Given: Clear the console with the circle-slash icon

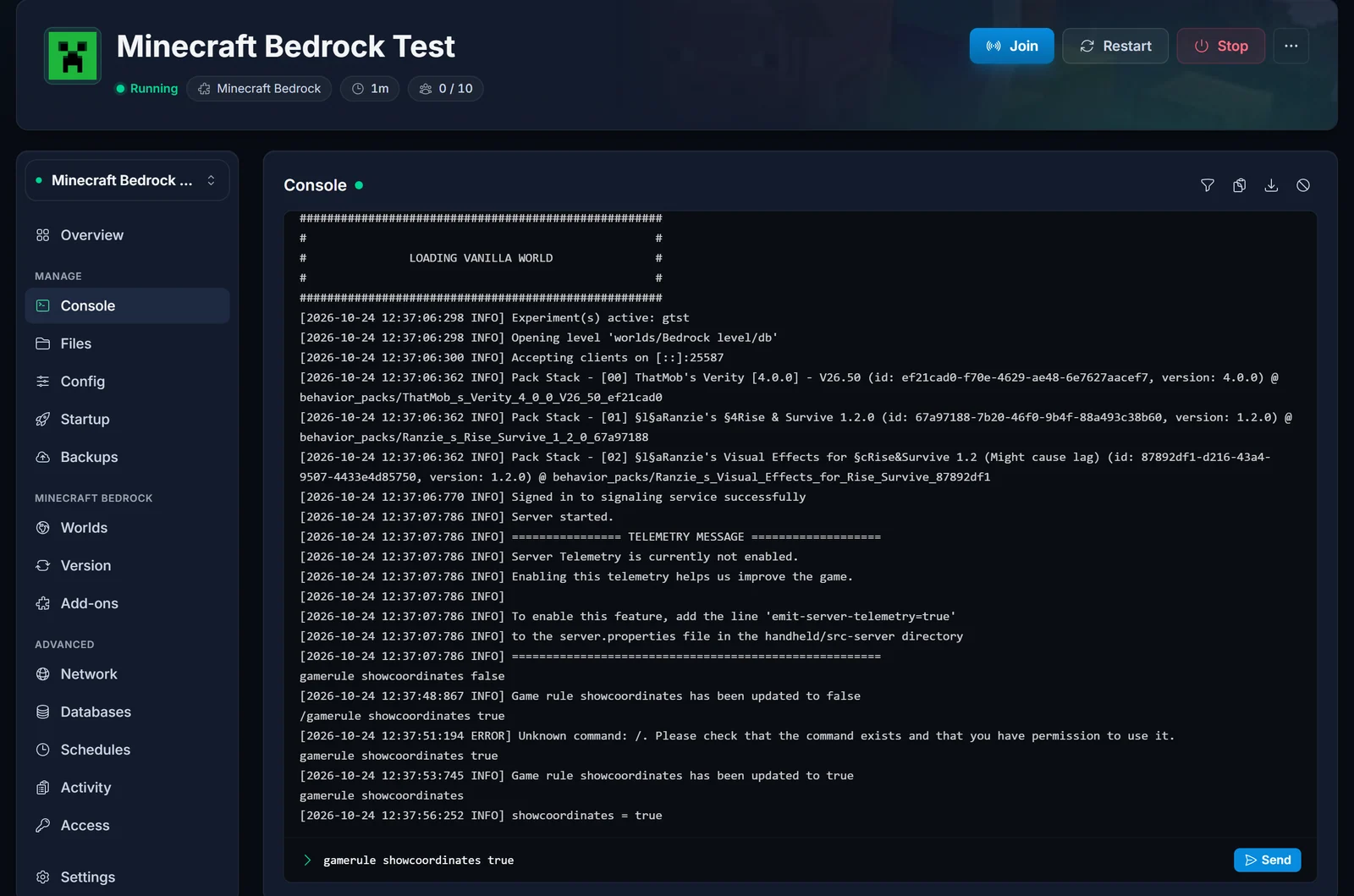Looking at the screenshot, I should click(1303, 185).
